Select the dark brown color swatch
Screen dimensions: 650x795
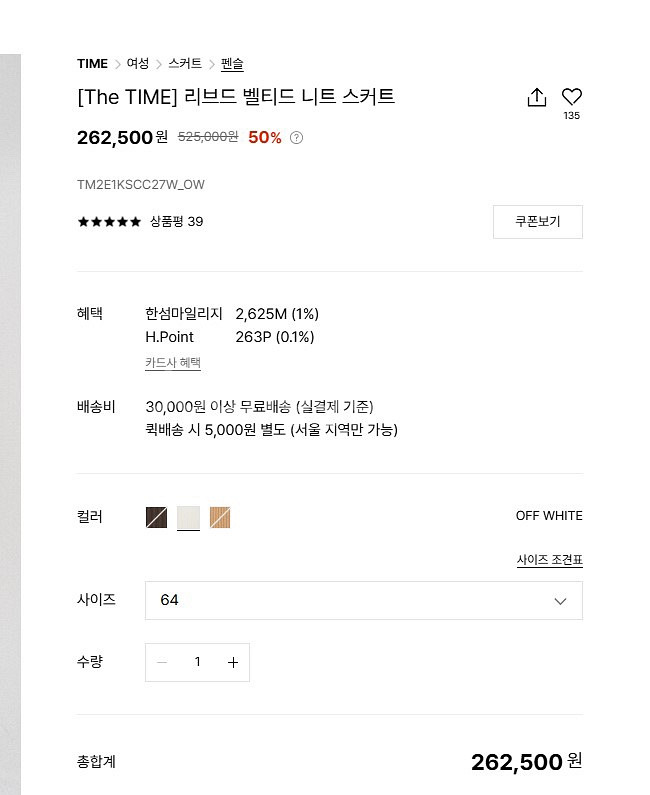pyautogui.click(x=157, y=517)
